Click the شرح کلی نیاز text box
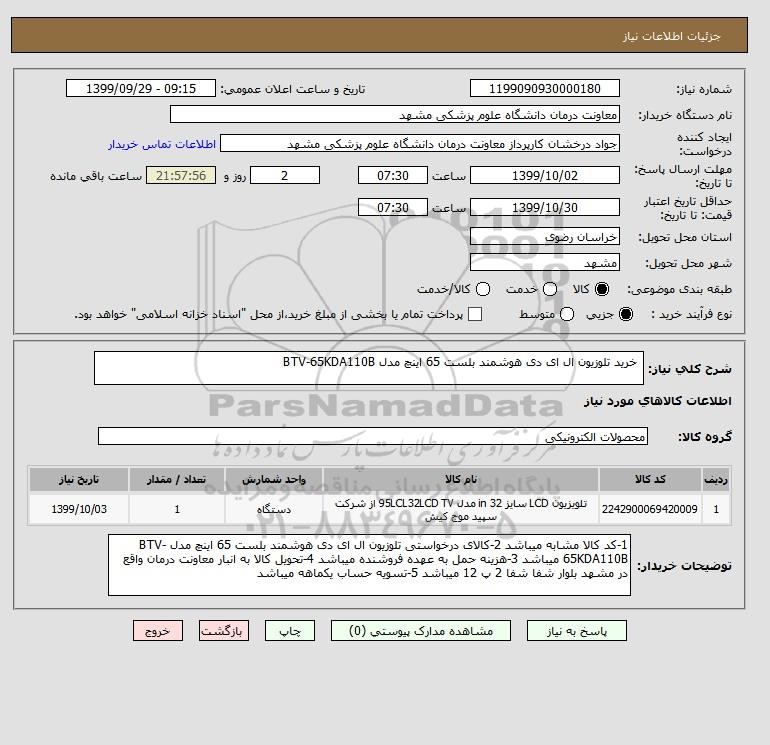The image size is (770, 745). [x=369, y=368]
